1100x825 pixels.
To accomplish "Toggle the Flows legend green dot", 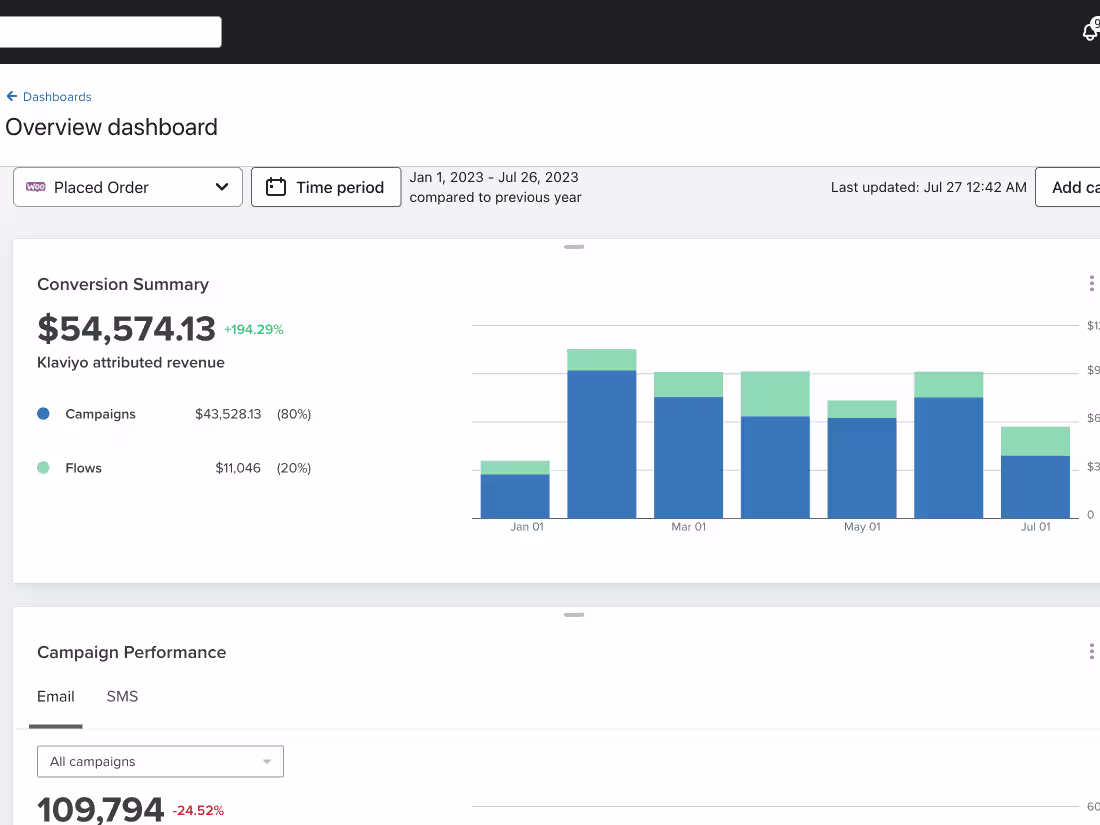I will coord(43,468).
